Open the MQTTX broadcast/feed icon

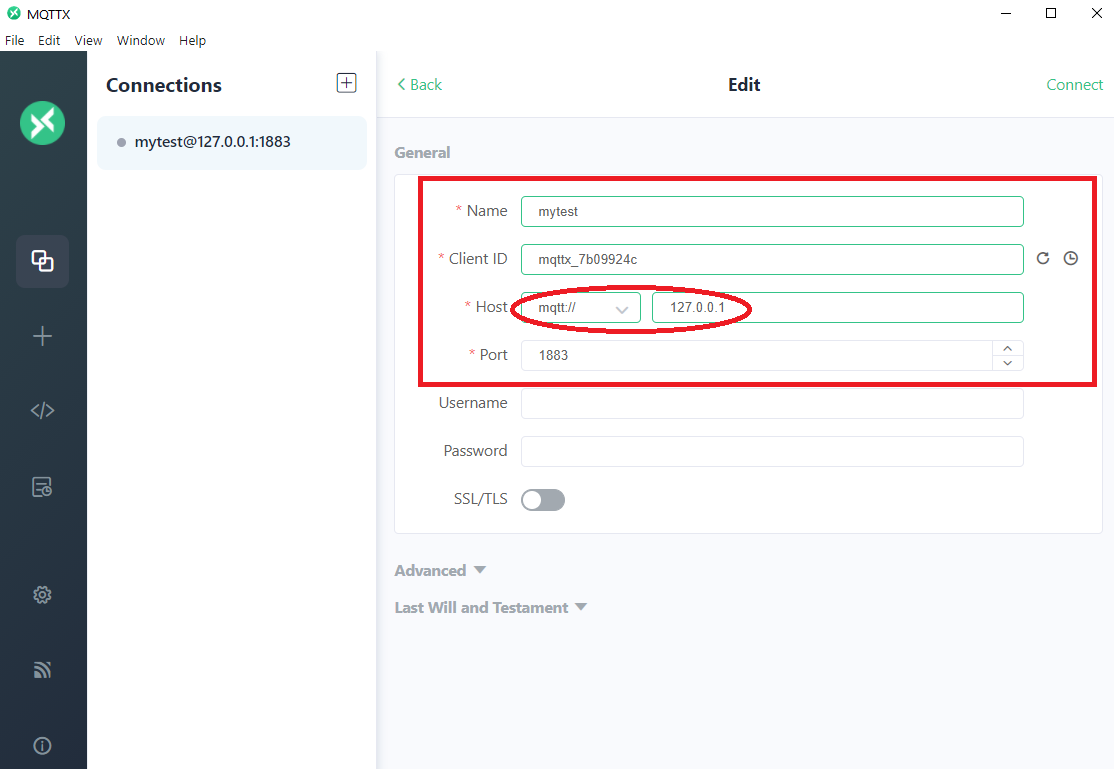click(42, 669)
